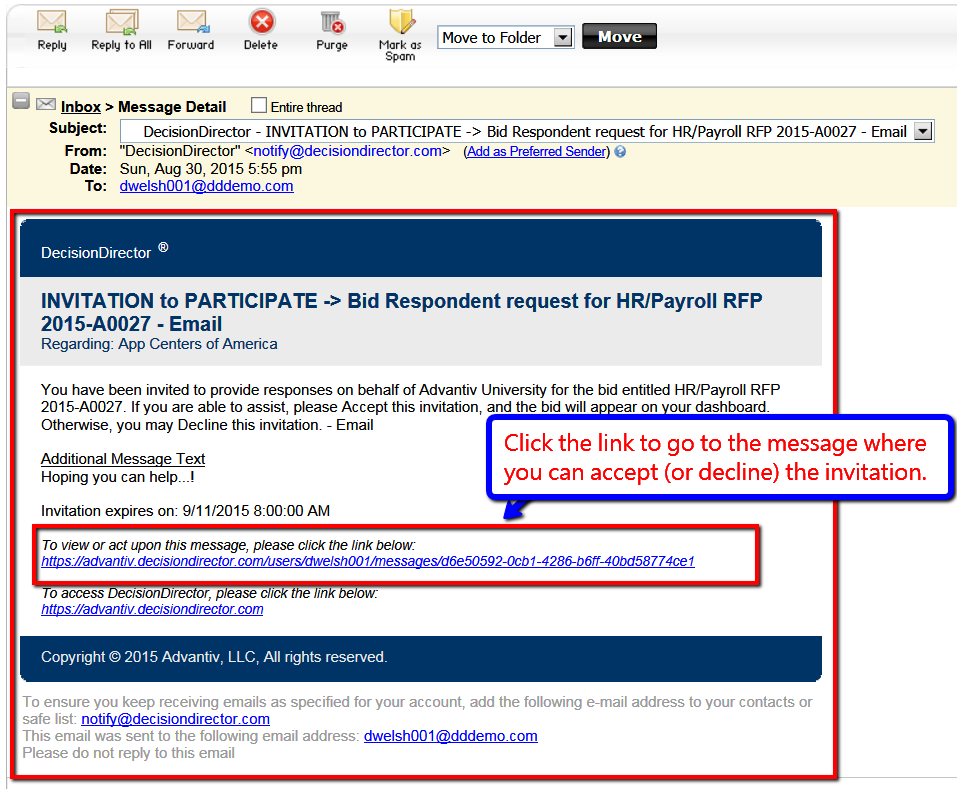Click the black Move button
The image size is (957, 789).
(619, 37)
